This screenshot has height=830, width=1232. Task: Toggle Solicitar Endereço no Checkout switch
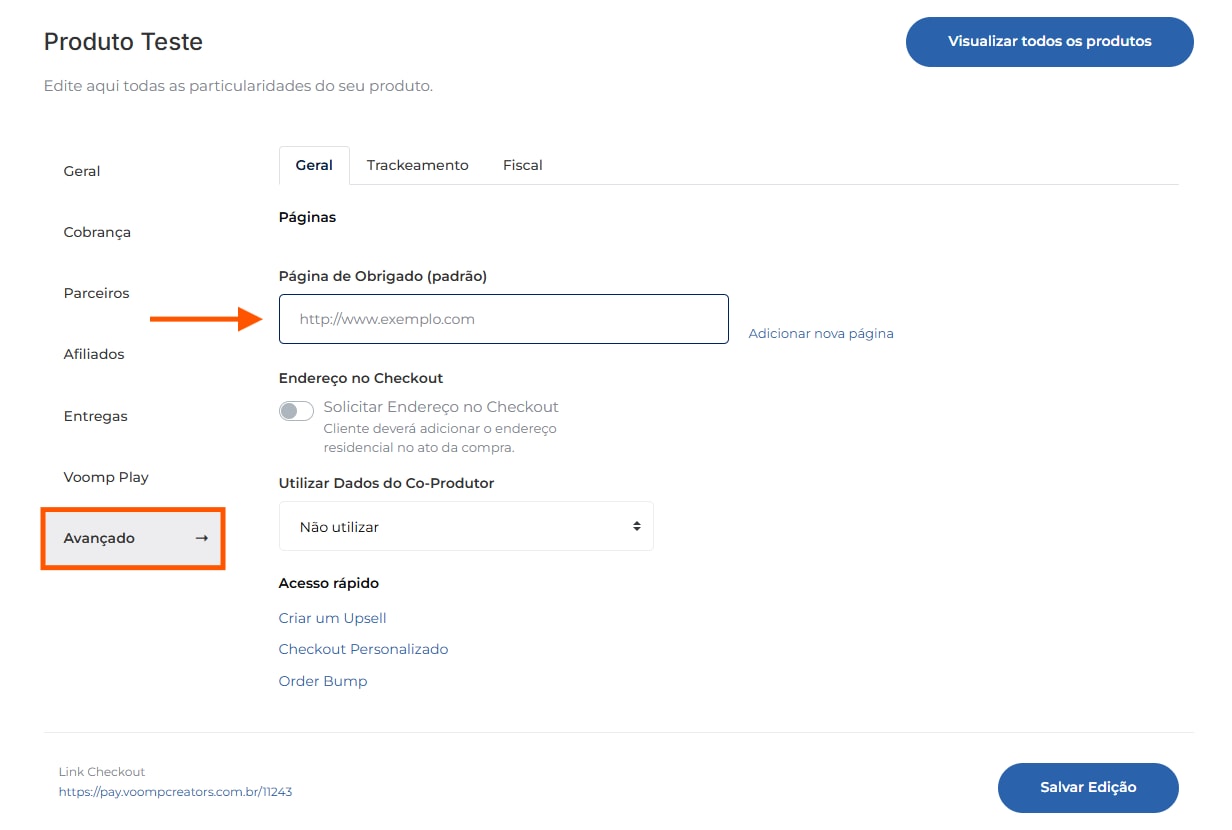tap(296, 411)
